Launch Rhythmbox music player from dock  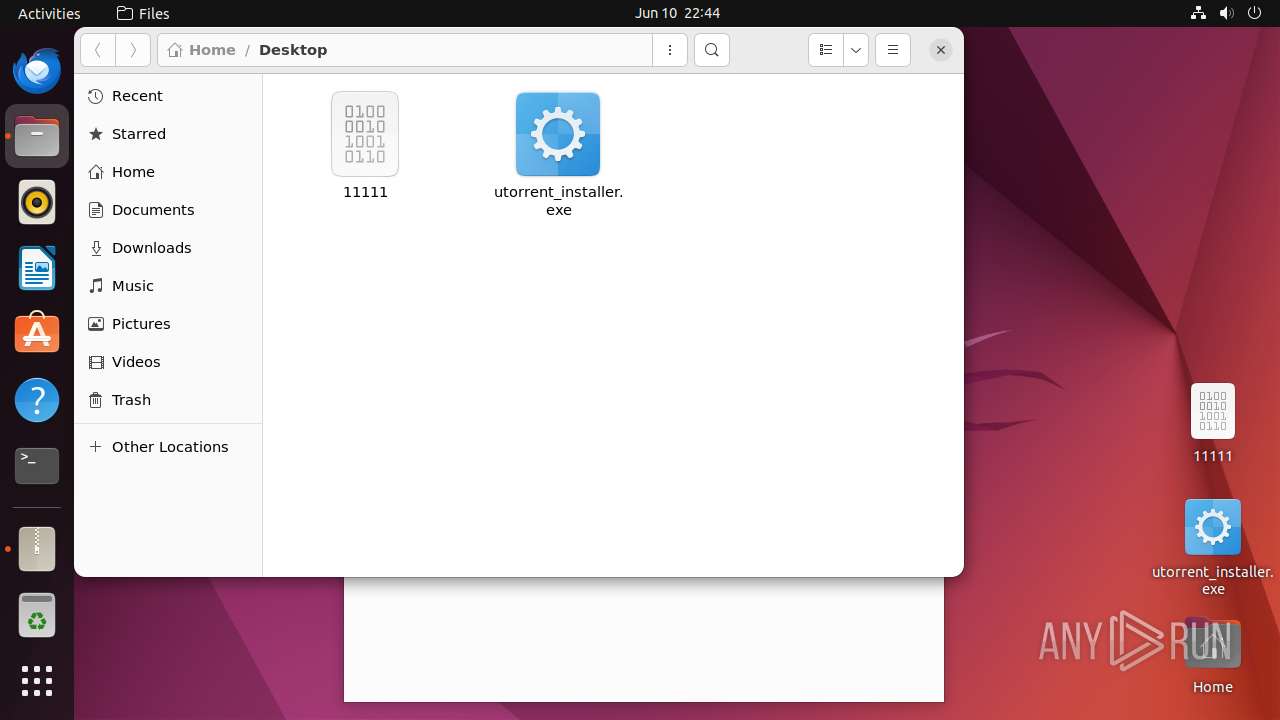(x=37, y=203)
